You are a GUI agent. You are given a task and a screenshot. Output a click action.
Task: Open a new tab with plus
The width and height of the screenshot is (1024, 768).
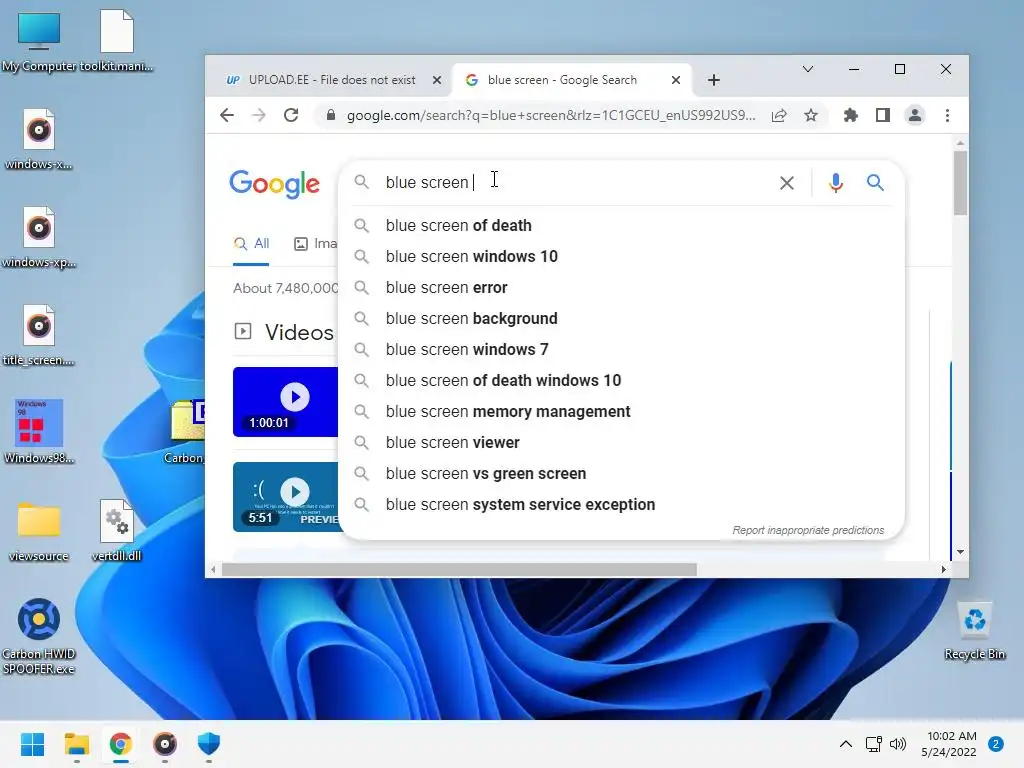point(714,80)
